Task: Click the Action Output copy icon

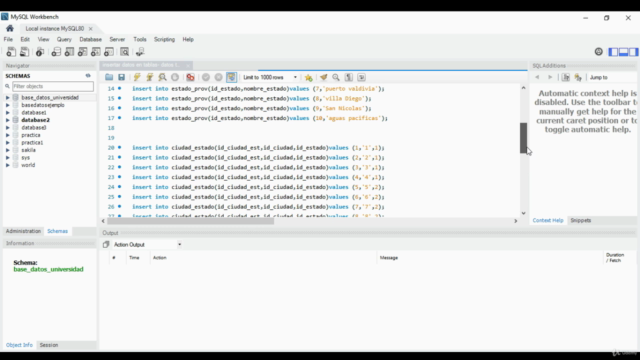Action: point(106,244)
